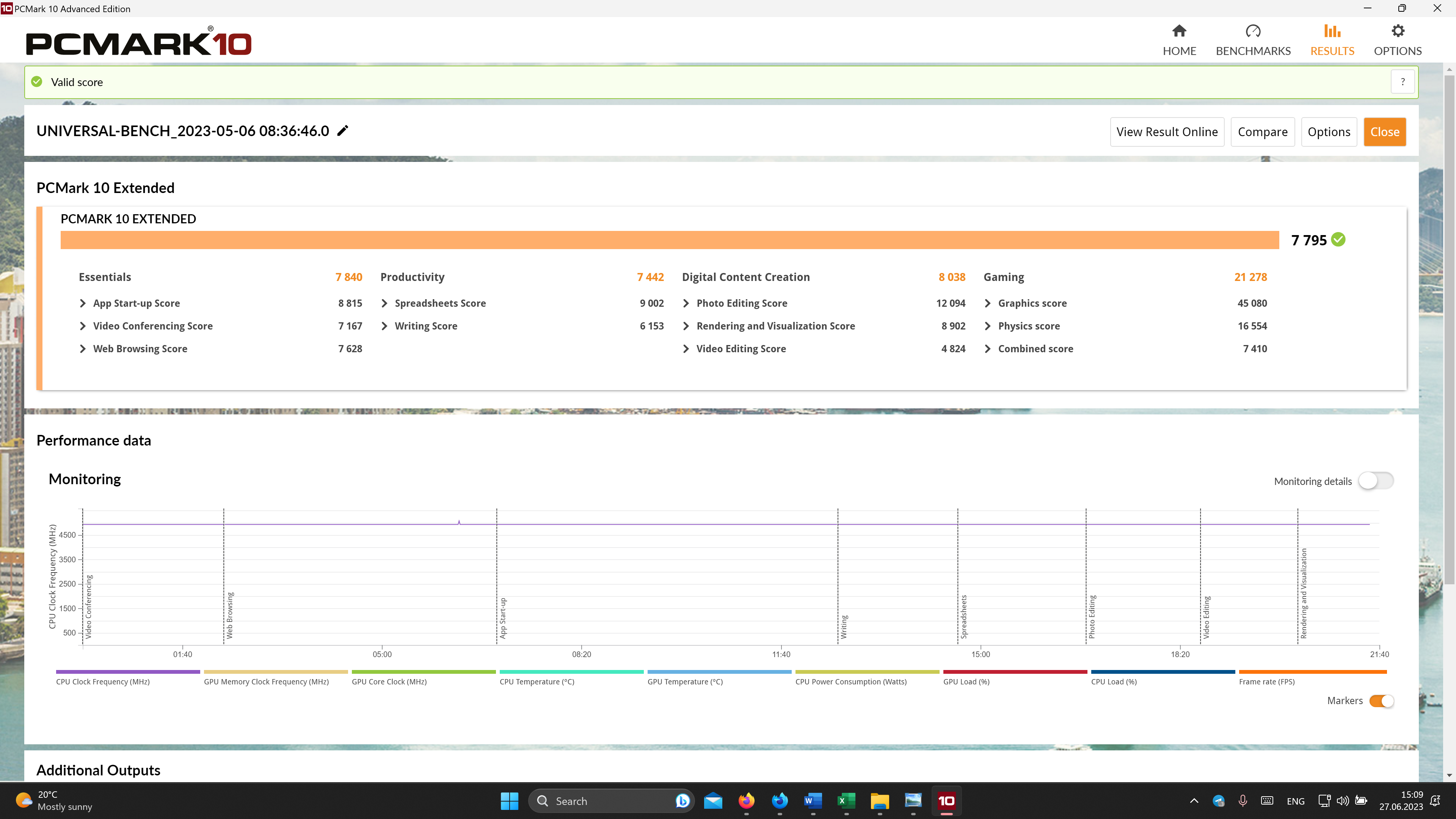Click View Result Online
The image size is (1456, 819).
pos(1167,132)
